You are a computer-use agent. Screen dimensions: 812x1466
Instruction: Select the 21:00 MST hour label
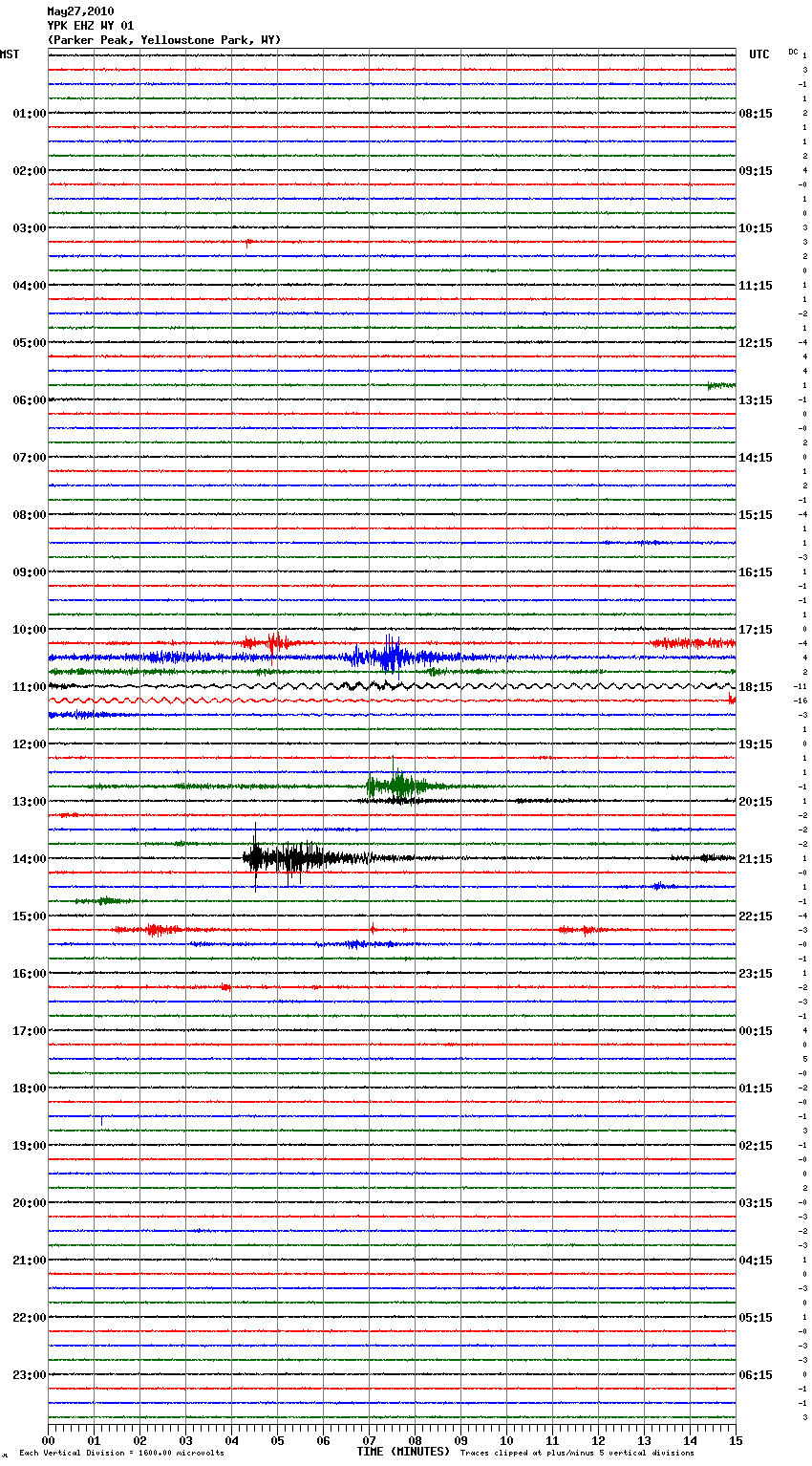point(29,1261)
